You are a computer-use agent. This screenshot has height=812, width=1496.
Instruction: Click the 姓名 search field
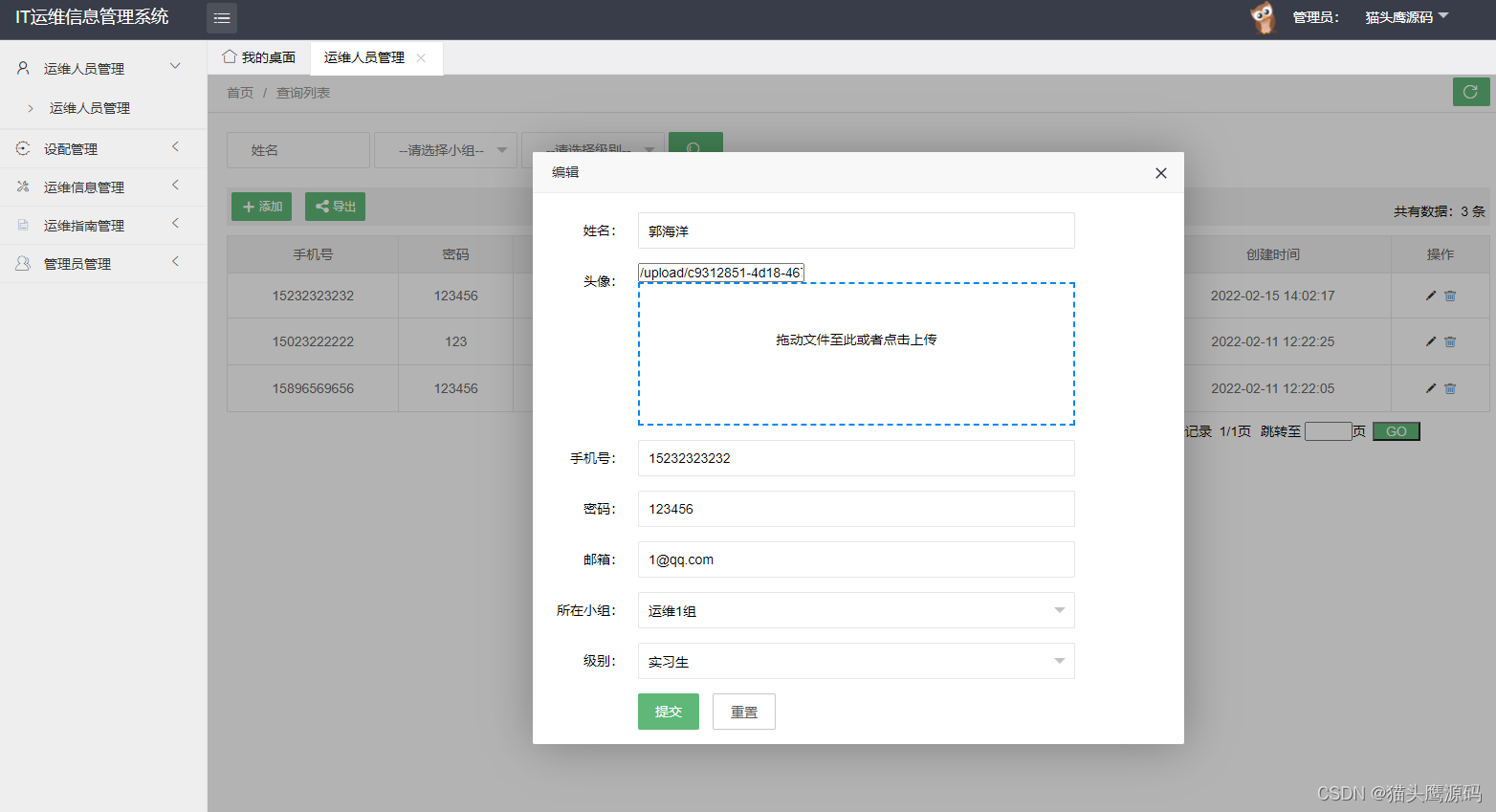[x=298, y=150]
